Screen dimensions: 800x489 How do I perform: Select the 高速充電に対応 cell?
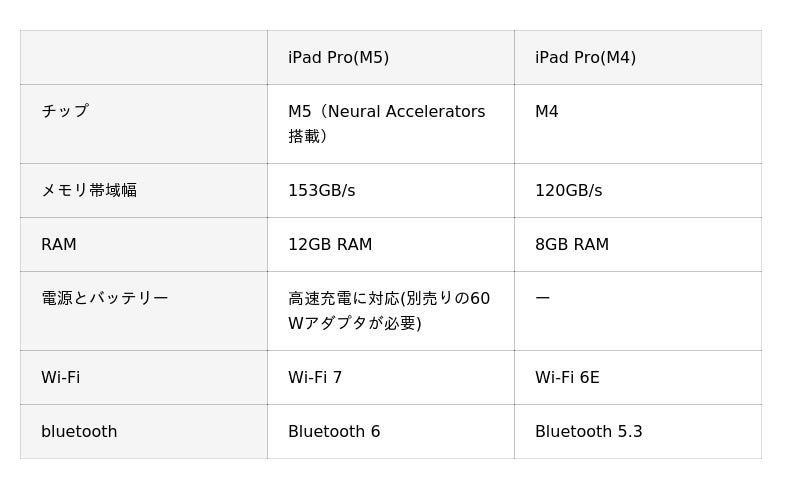point(389,310)
